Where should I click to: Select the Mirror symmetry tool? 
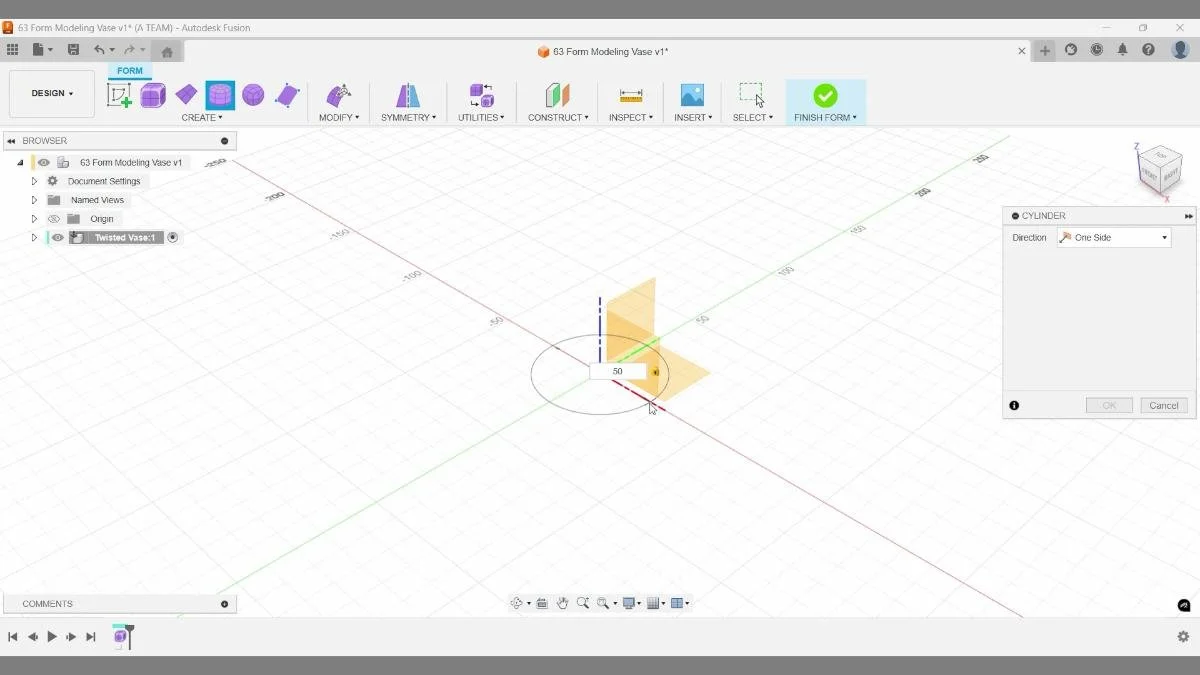pyautogui.click(x=407, y=94)
